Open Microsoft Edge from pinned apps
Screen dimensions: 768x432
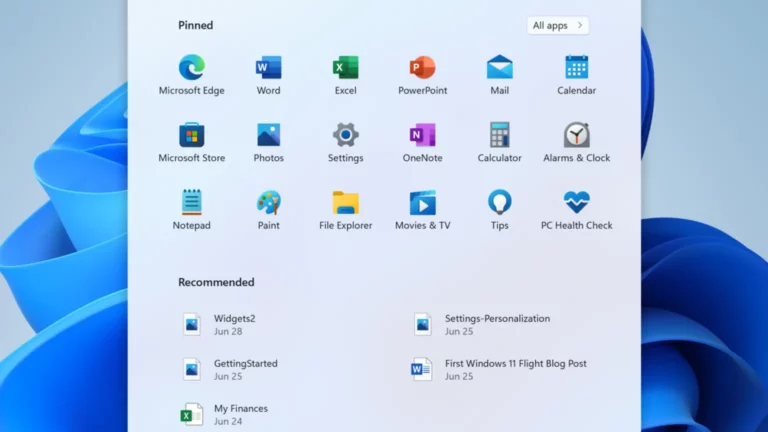pos(192,74)
